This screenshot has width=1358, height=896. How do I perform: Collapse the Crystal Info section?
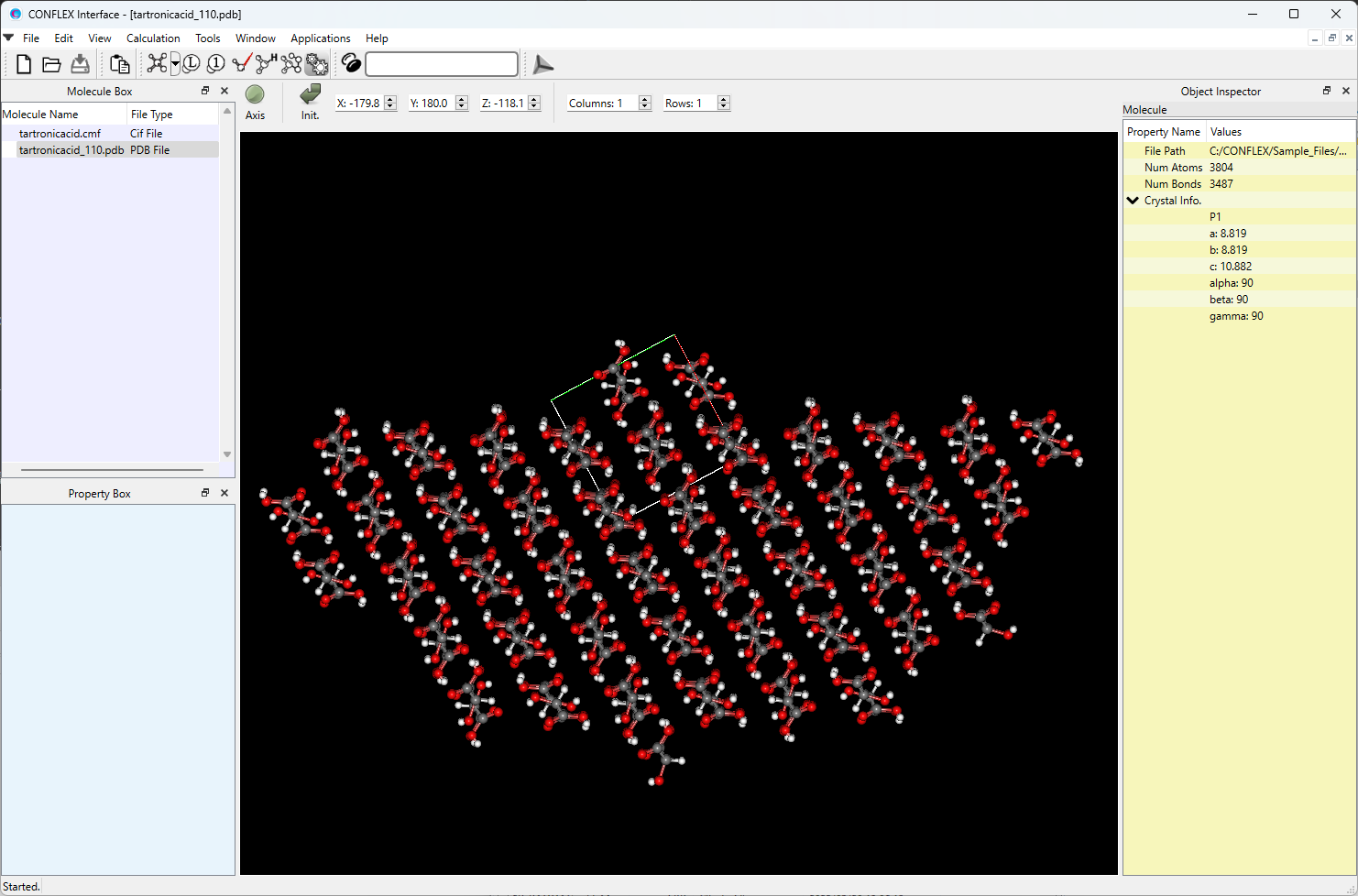point(1133,200)
